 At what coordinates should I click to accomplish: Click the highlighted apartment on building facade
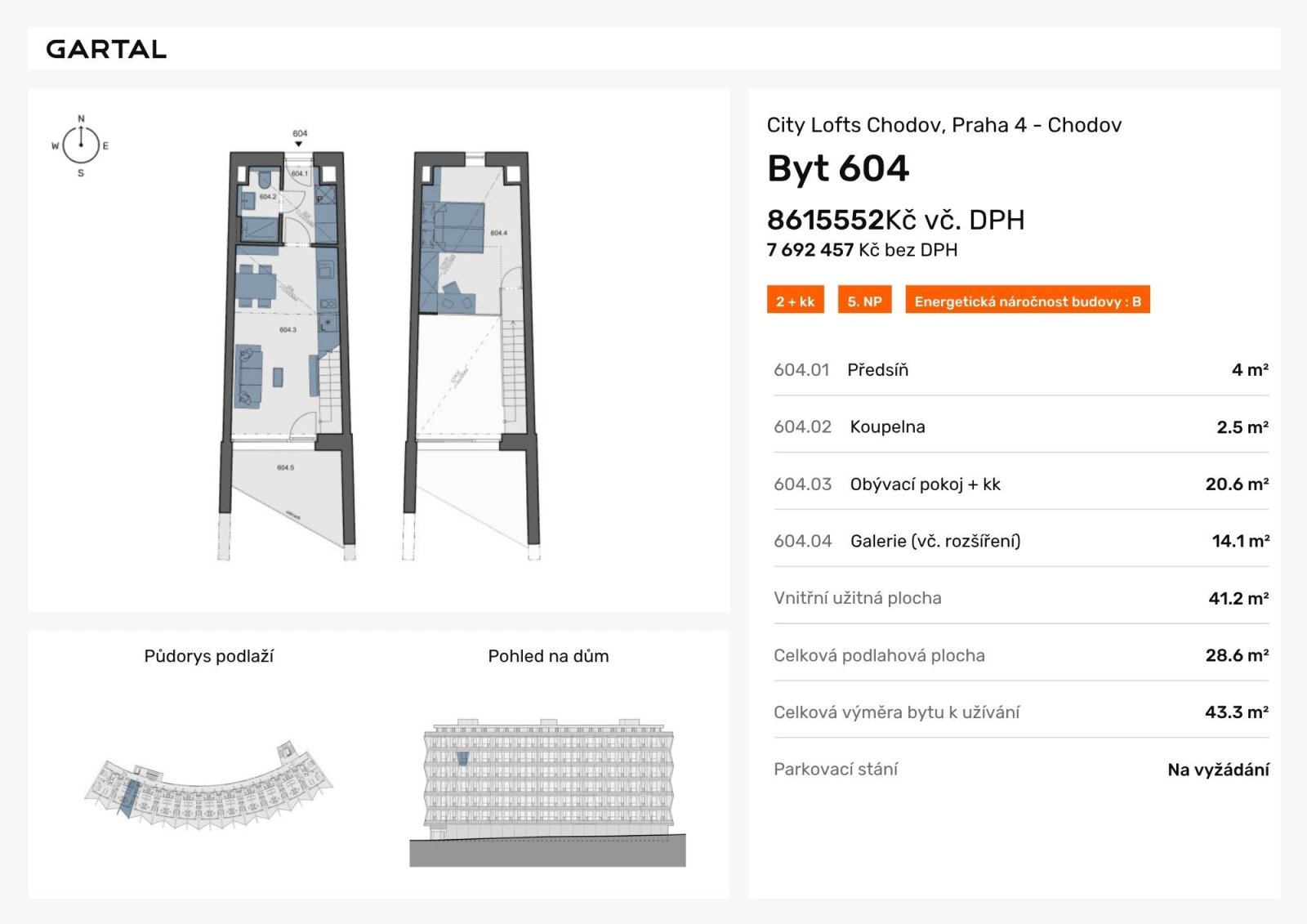click(462, 758)
